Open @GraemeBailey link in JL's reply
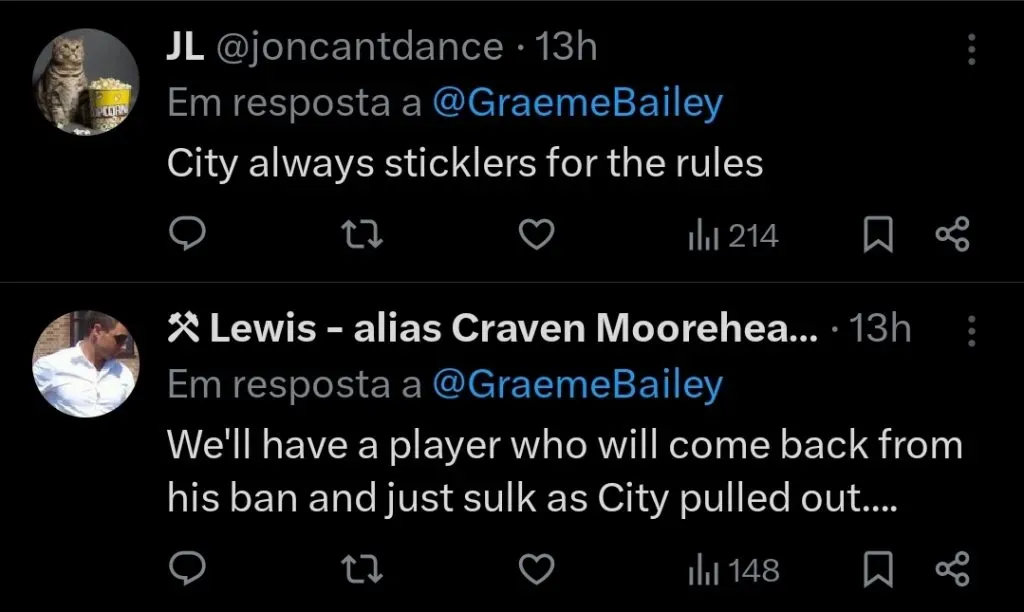Viewport: 1024px width, 612px height. (x=576, y=104)
